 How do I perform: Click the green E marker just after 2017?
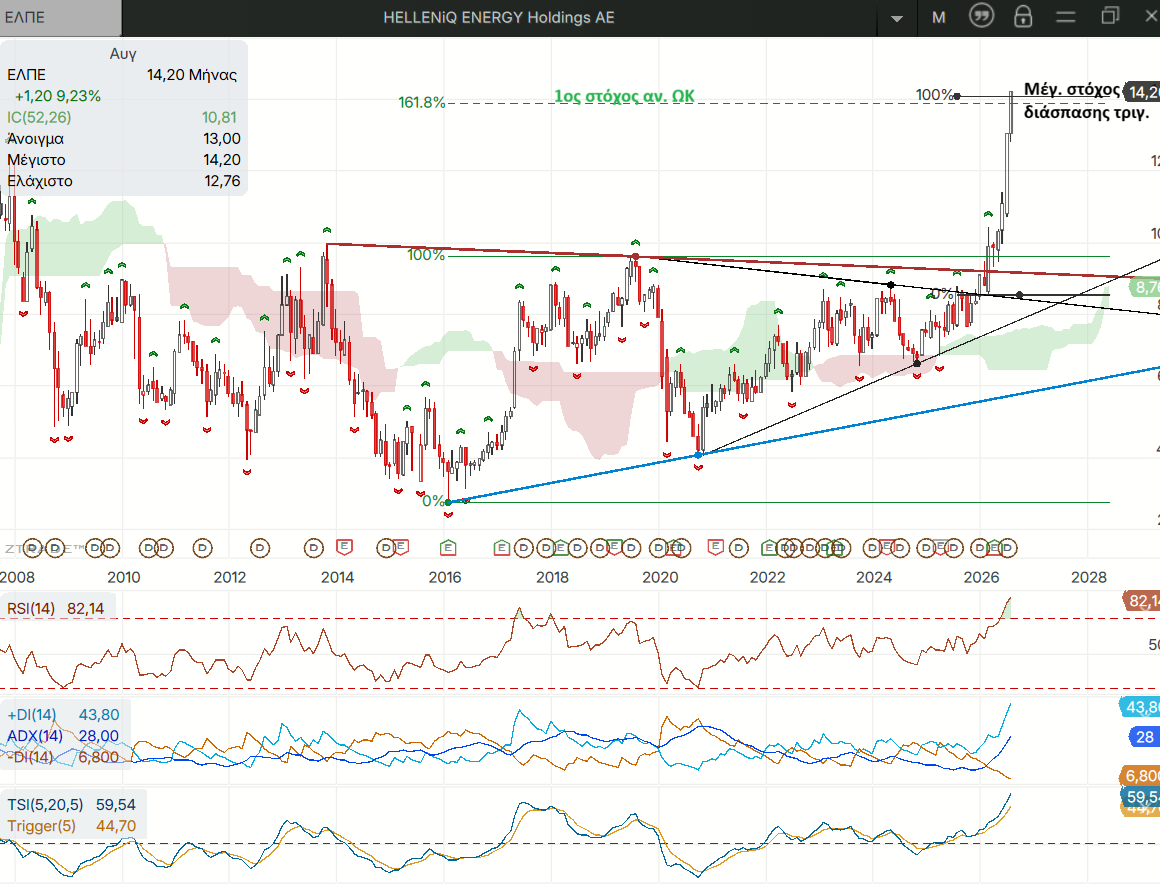(502, 548)
